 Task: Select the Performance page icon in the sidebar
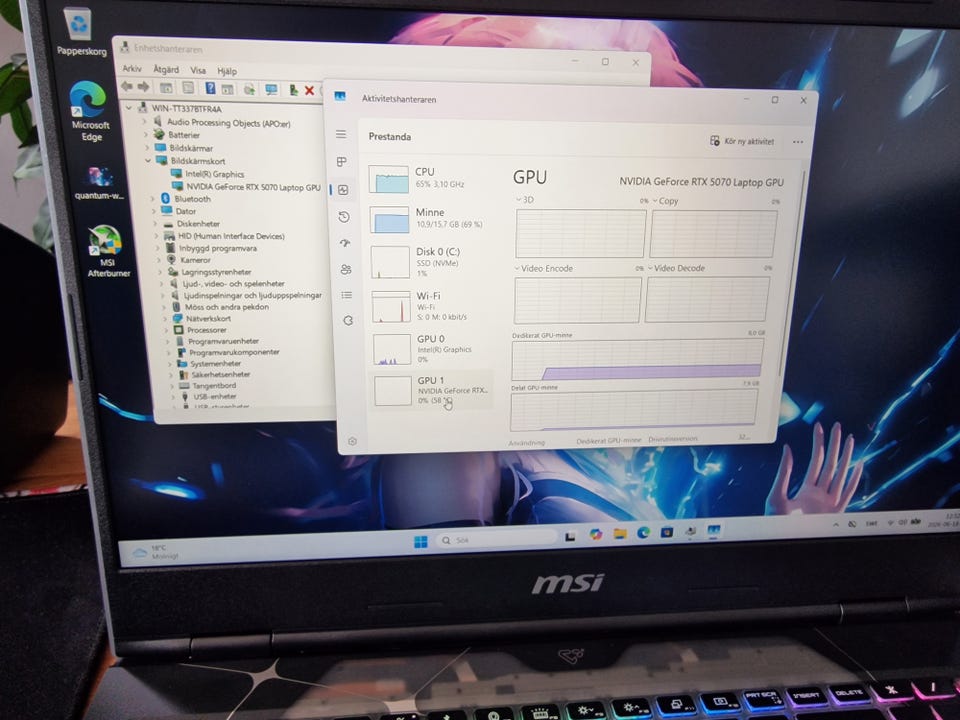(x=343, y=190)
